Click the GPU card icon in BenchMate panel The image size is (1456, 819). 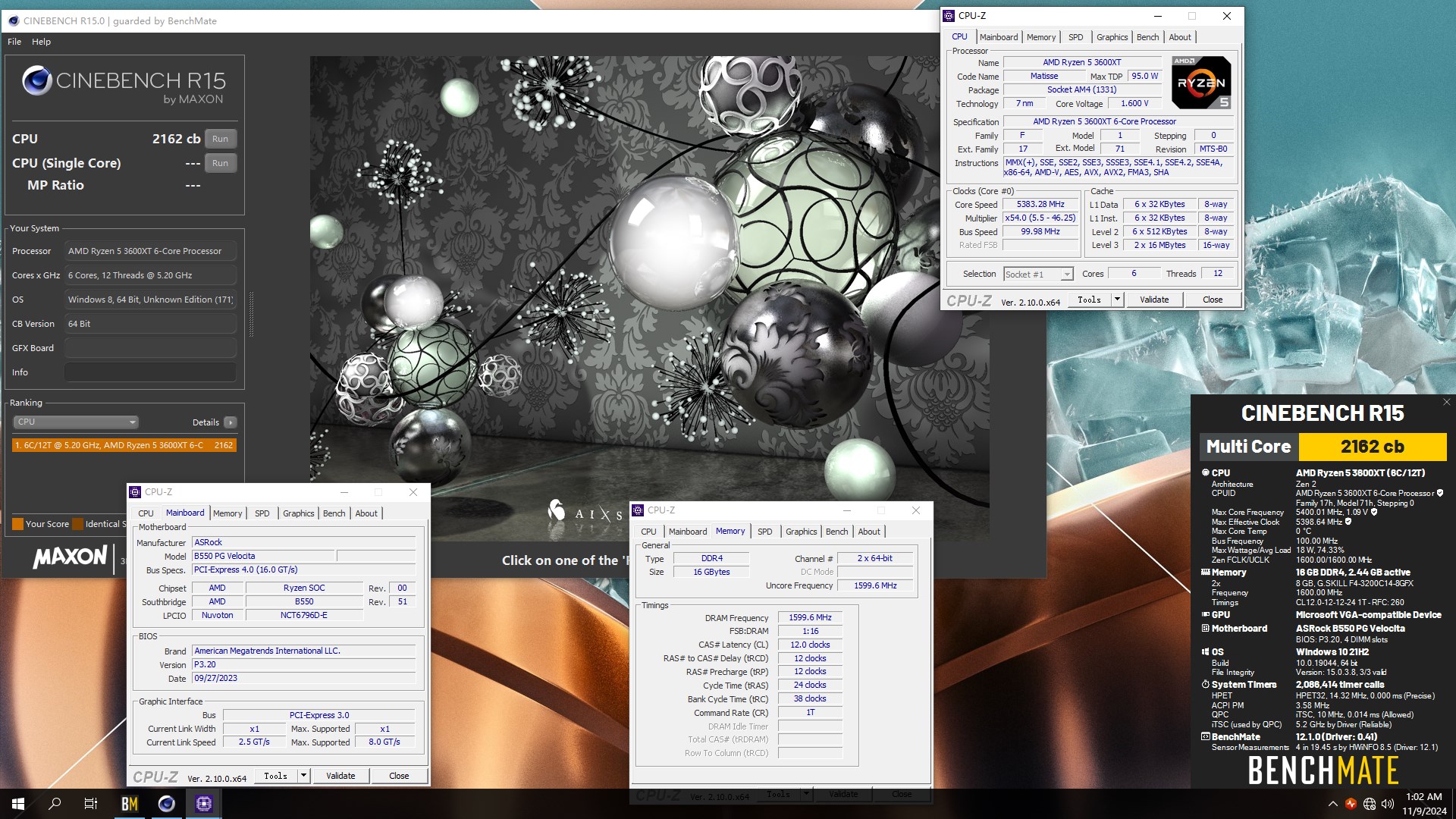(1205, 615)
